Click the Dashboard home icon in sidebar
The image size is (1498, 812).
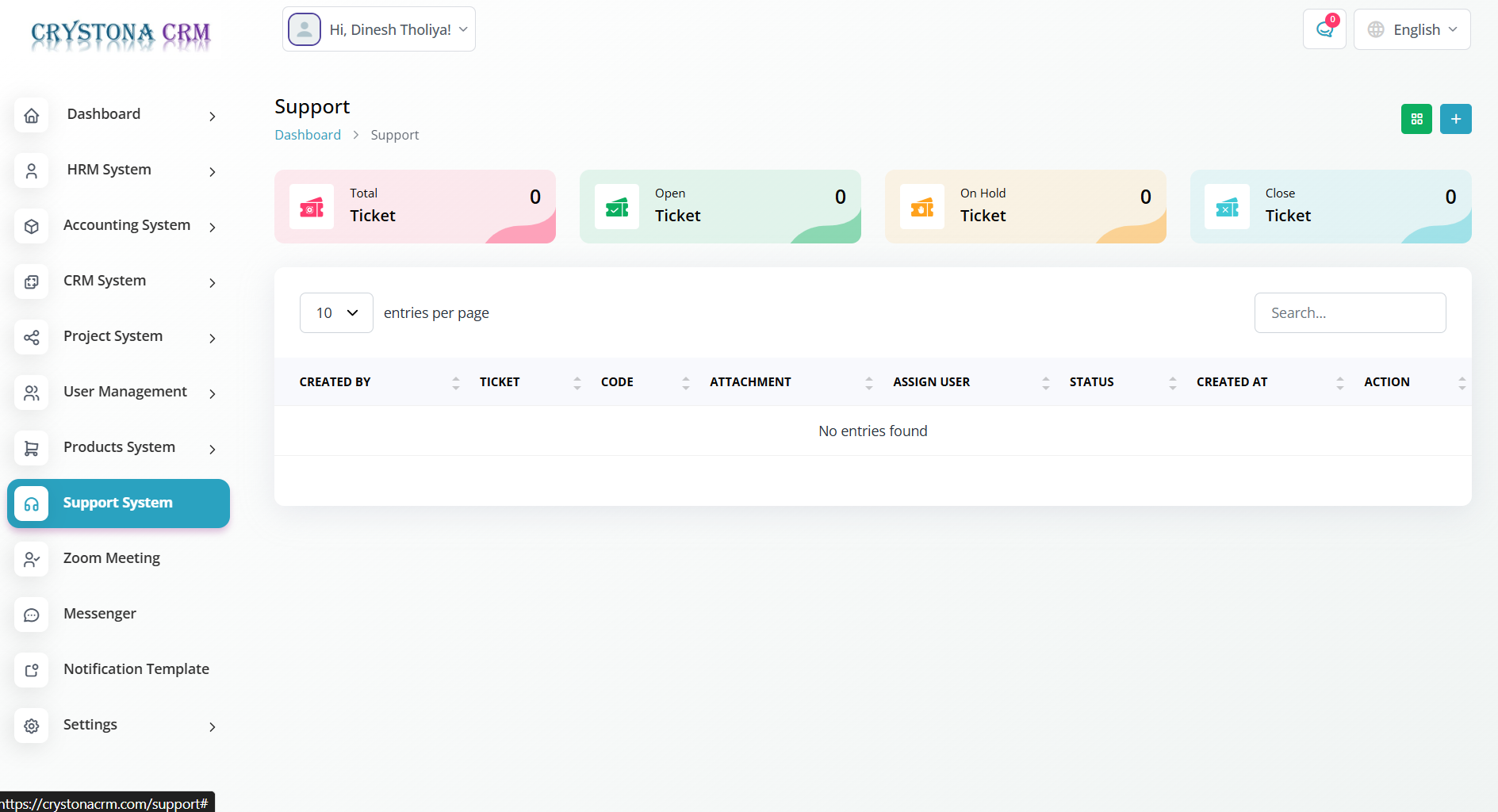[x=32, y=115]
